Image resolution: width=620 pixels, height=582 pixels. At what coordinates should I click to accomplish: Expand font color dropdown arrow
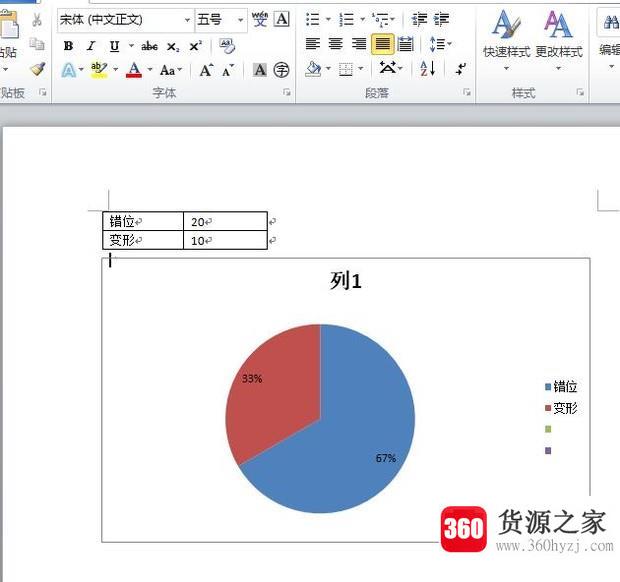[150, 69]
